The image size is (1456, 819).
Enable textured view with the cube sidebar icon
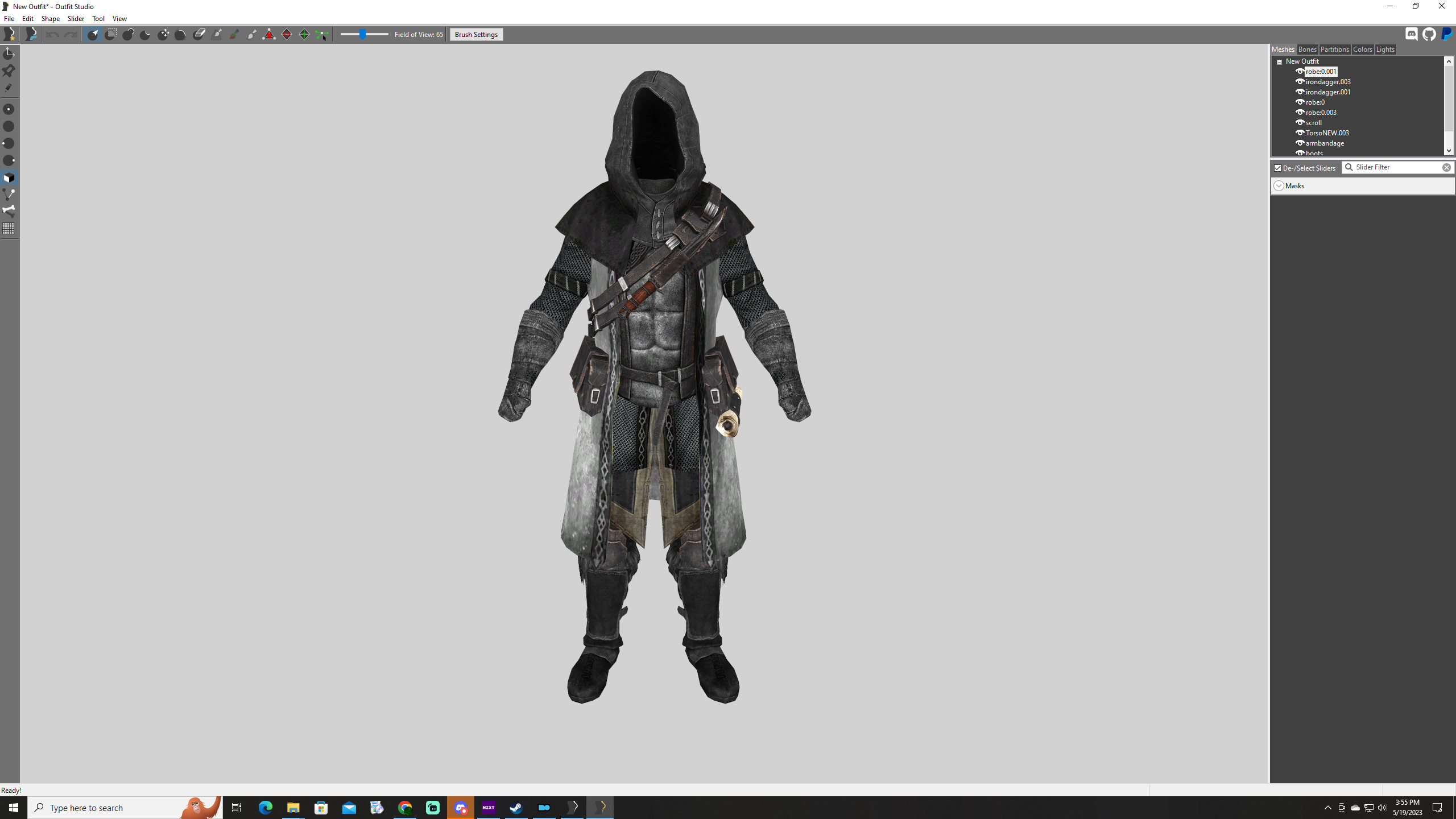tap(9, 178)
